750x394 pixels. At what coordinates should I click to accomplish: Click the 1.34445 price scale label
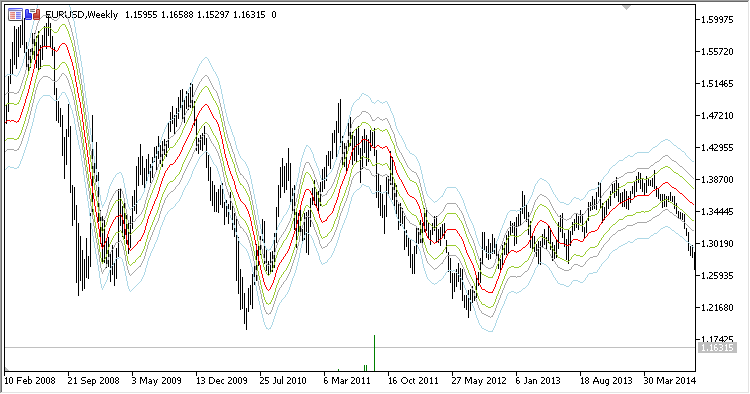click(x=717, y=211)
